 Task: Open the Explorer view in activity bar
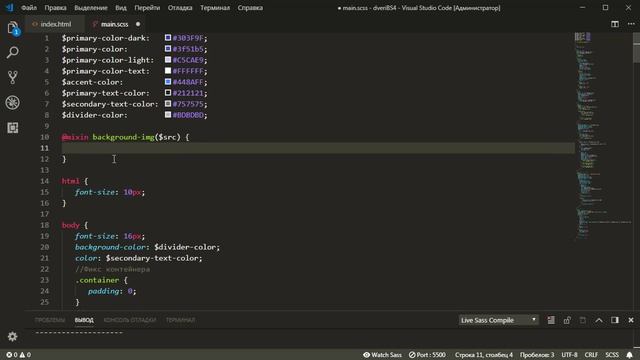tap(13, 28)
